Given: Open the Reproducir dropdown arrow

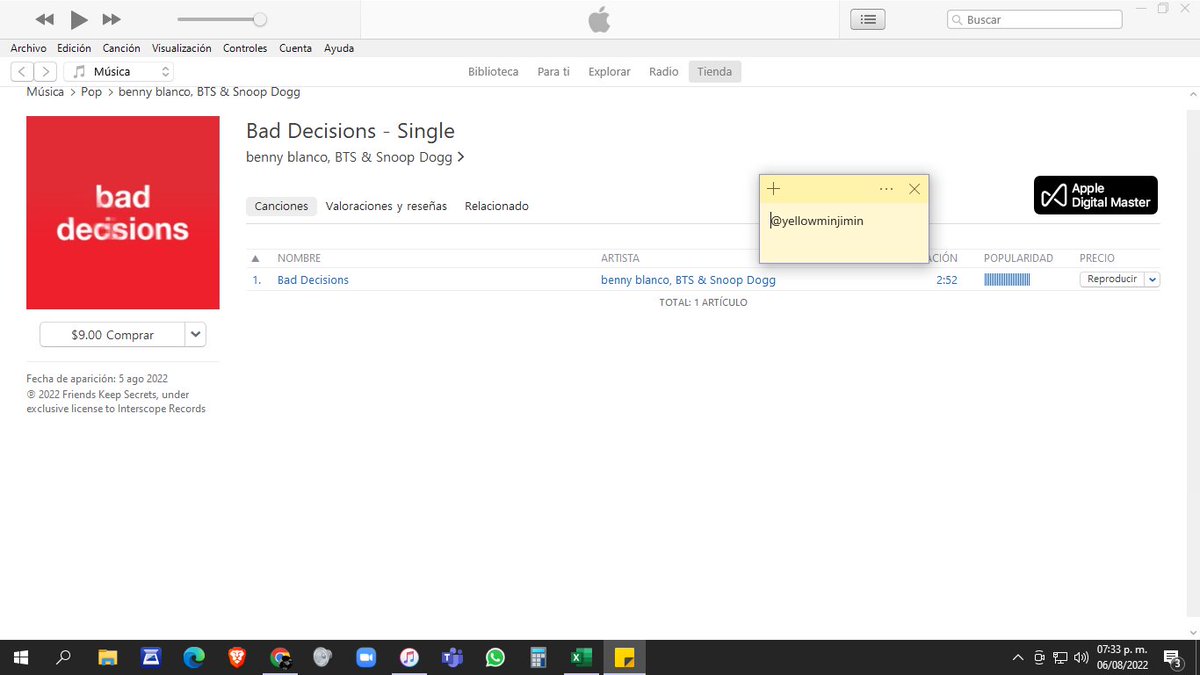Looking at the screenshot, I should [x=1152, y=279].
